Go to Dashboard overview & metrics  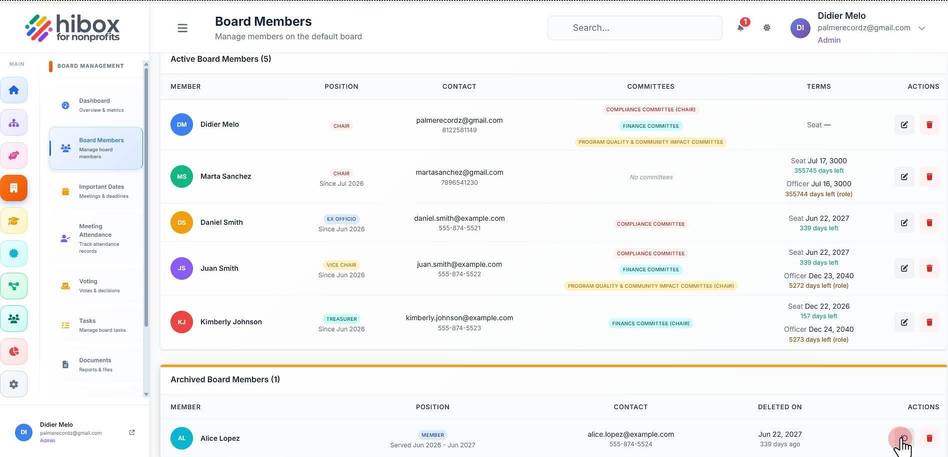96,105
